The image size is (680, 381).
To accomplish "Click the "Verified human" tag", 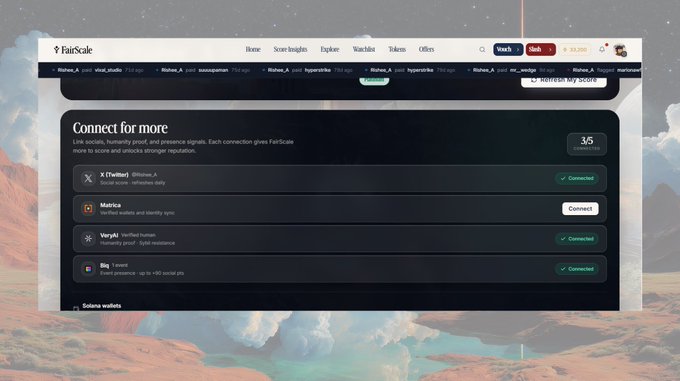I will pyautogui.click(x=138, y=235).
